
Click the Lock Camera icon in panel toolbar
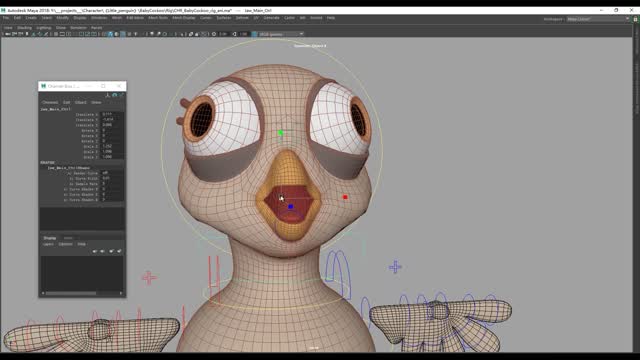[x=14, y=34]
